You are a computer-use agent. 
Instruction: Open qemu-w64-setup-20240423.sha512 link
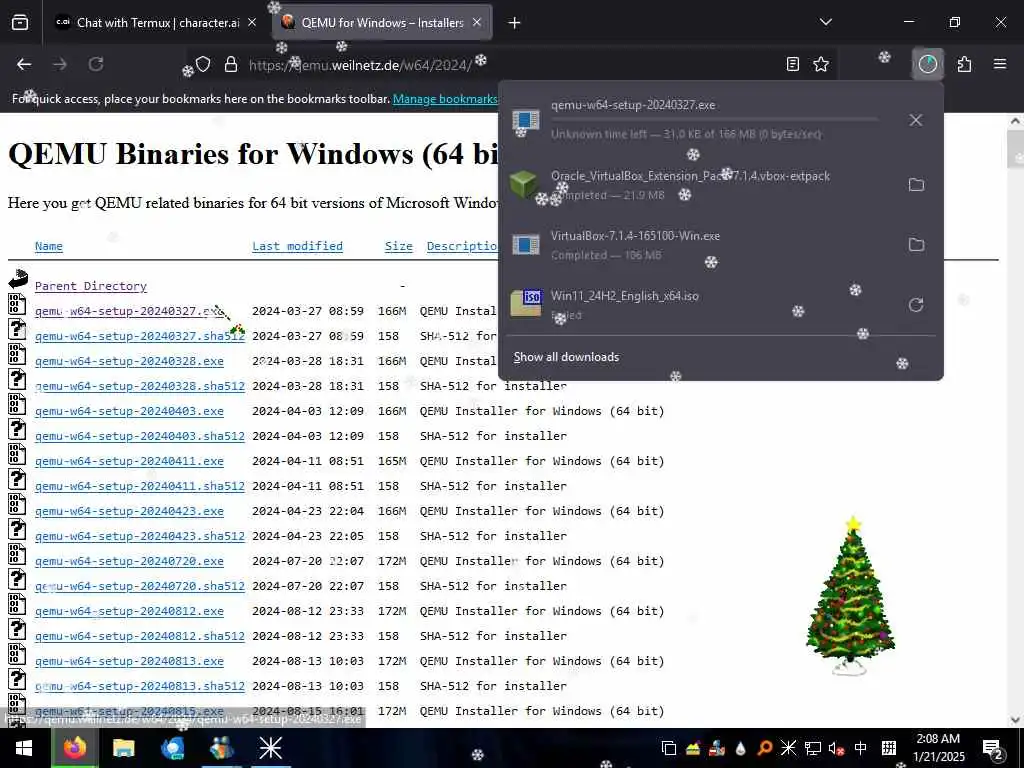pyautogui.click(x=140, y=536)
